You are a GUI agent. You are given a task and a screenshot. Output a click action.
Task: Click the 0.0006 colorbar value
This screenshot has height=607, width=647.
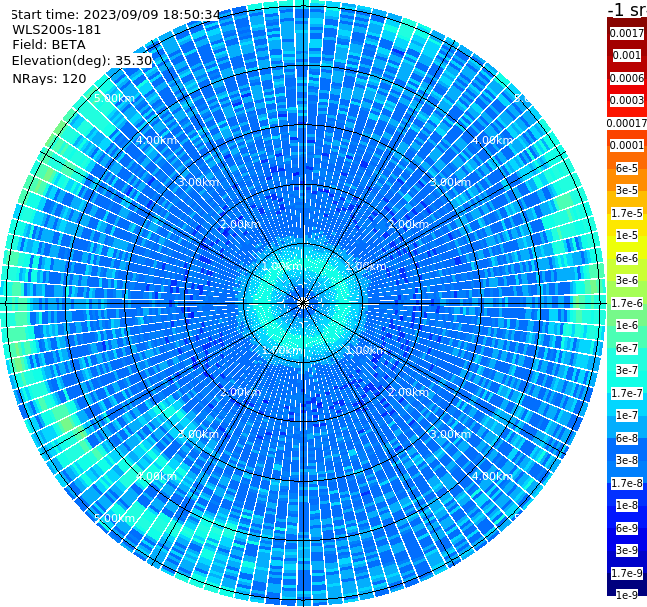click(x=627, y=78)
